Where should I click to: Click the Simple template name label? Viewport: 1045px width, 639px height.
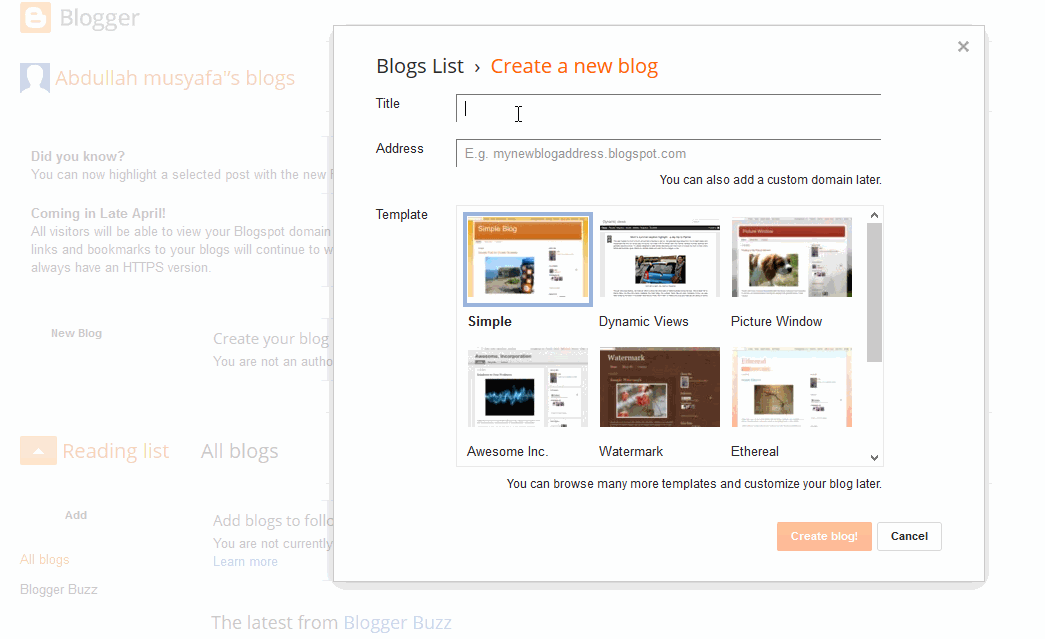(x=490, y=321)
